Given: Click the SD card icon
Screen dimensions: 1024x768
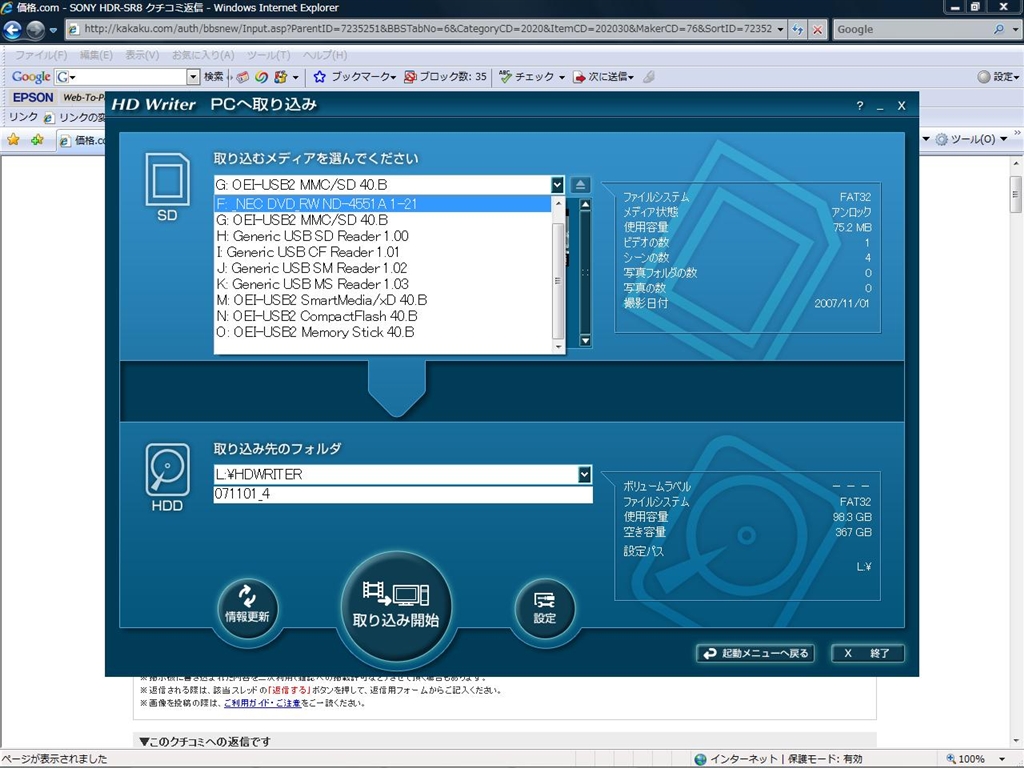Looking at the screenshot, I should click(167, 180).
